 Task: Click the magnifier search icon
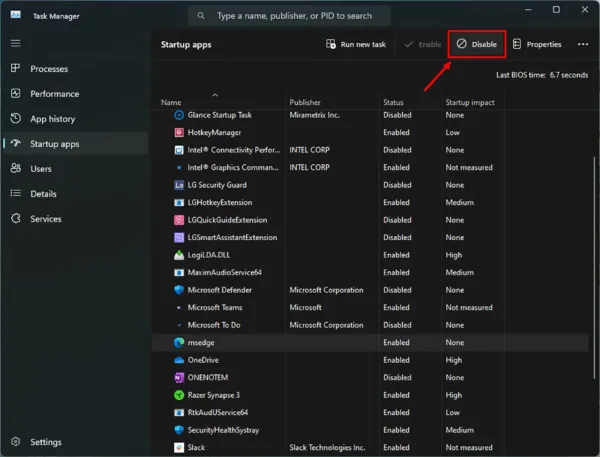point(201,16)
